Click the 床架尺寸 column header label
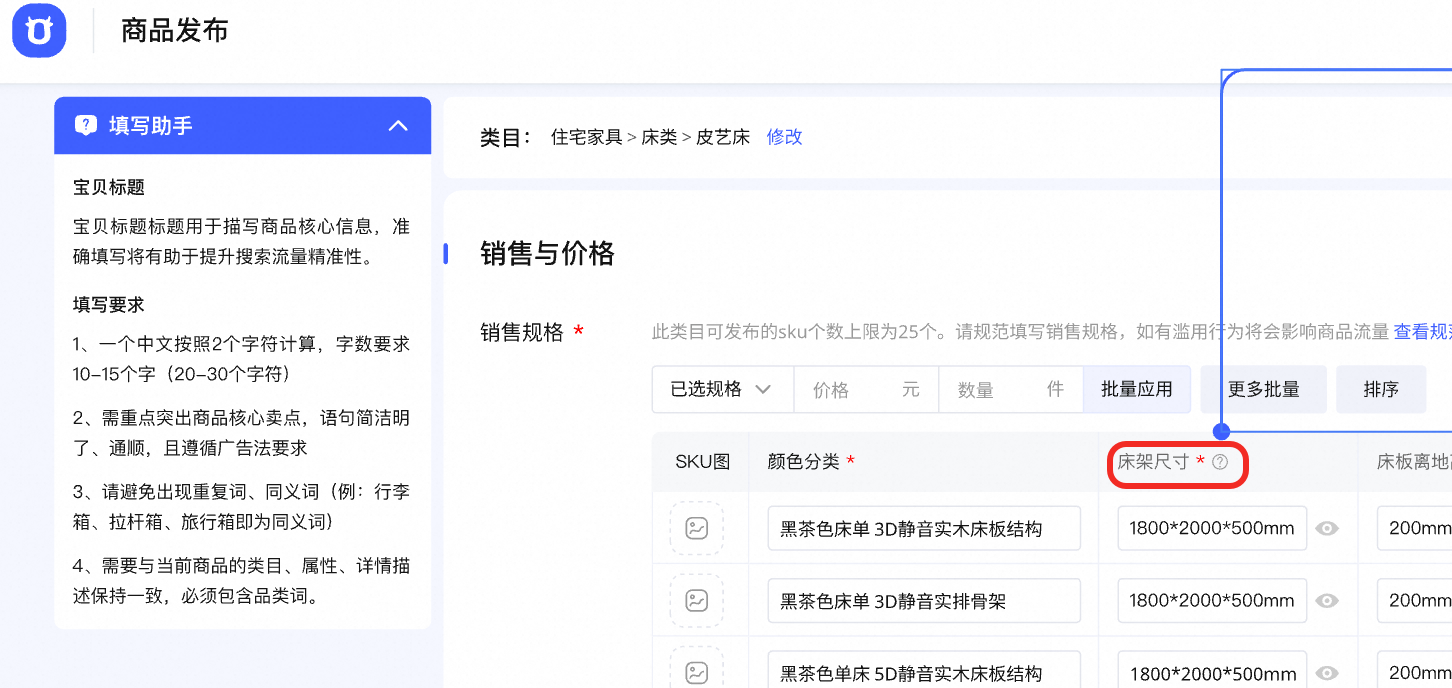Image resolution: width=1452 pixels, height=688 pixels. [x=1153, y=461]
